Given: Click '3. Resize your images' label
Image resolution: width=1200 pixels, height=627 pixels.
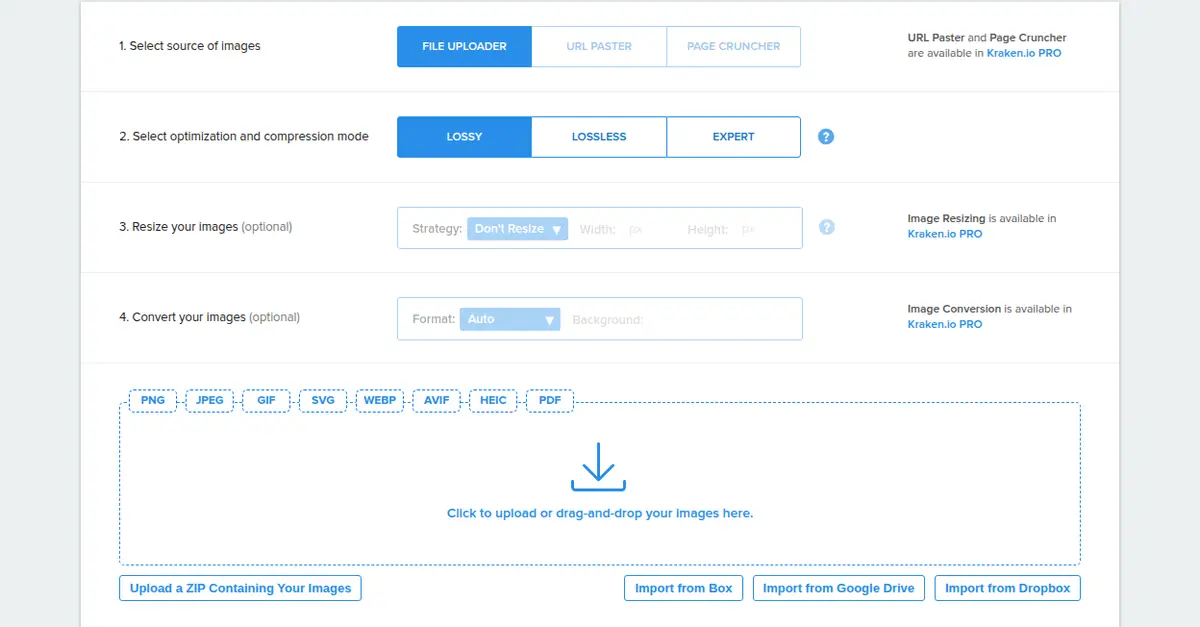Looking at the screenshot, I should pyautogui.click(x=179, y=227).
